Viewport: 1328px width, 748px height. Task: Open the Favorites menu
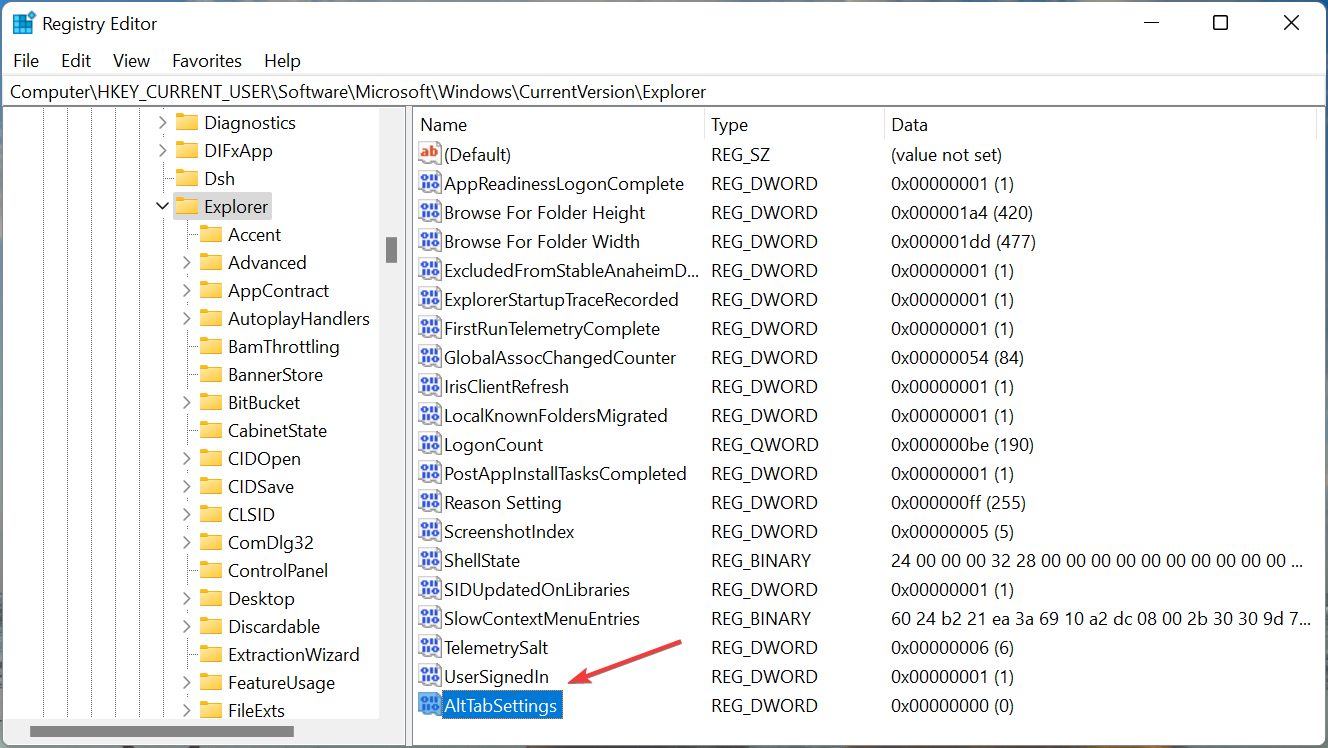(x=206, y=61)
